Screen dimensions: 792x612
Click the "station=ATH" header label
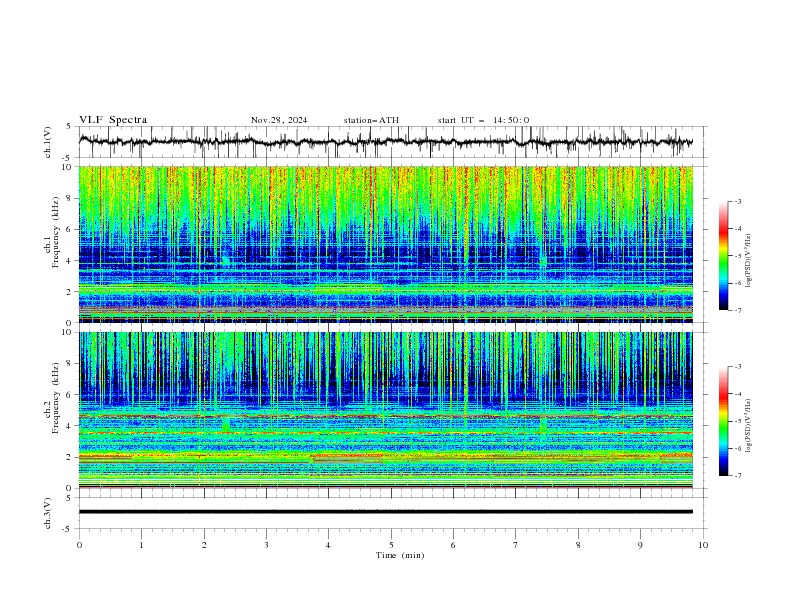[371, 120]
